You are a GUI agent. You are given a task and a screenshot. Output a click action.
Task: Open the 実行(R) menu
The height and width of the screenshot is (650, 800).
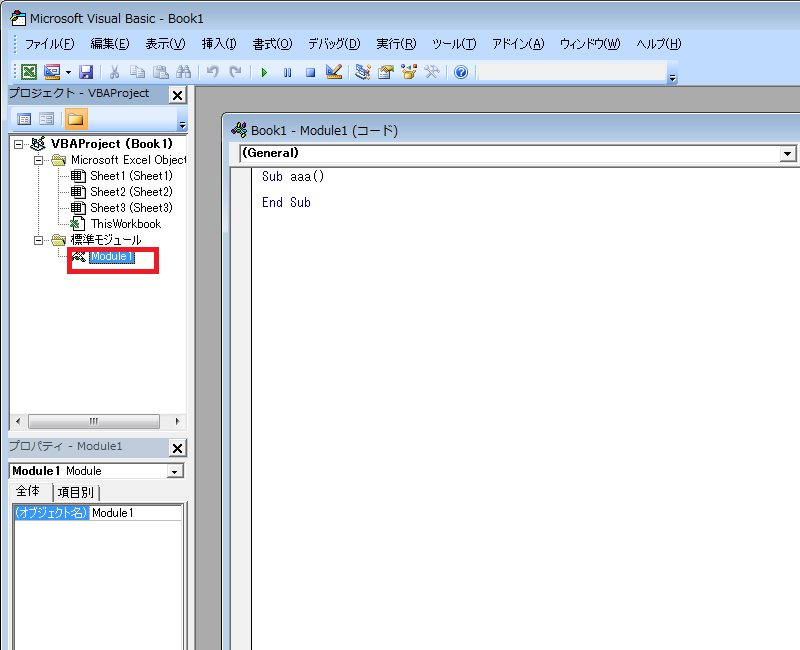tap(396, 44)
